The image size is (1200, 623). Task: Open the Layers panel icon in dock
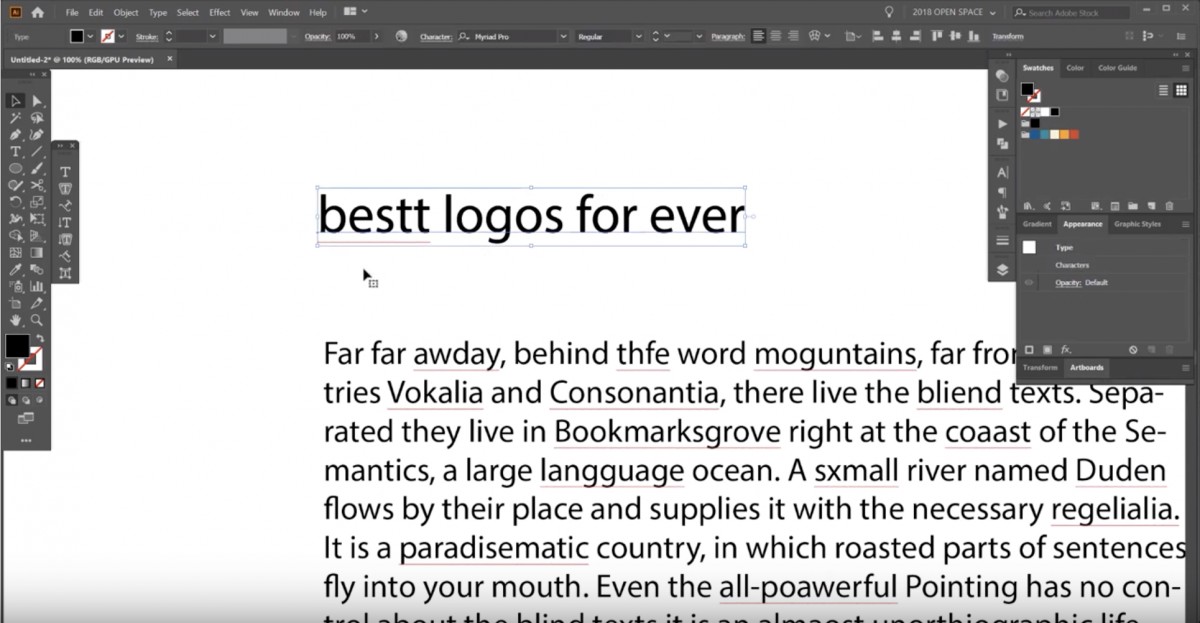tap(1002, 269)
